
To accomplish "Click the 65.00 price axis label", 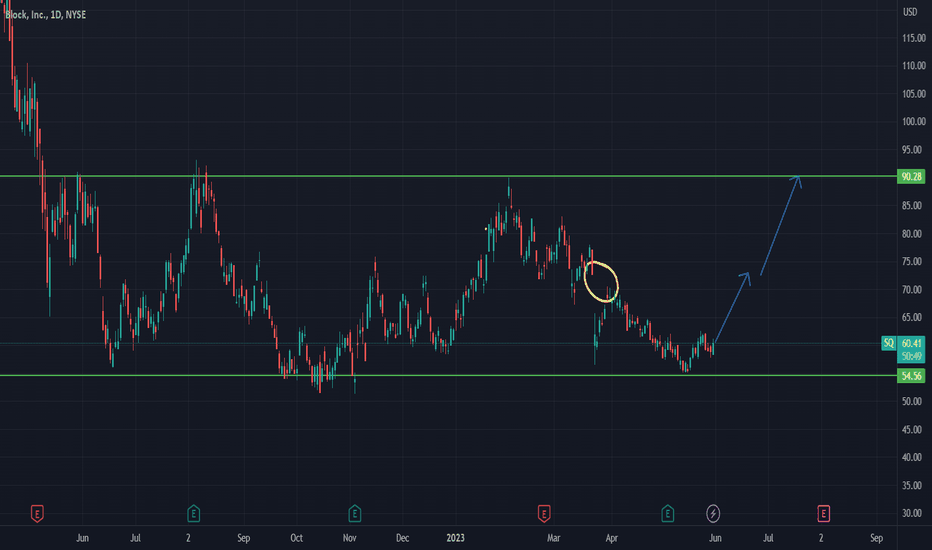I will tap(911, 318).
